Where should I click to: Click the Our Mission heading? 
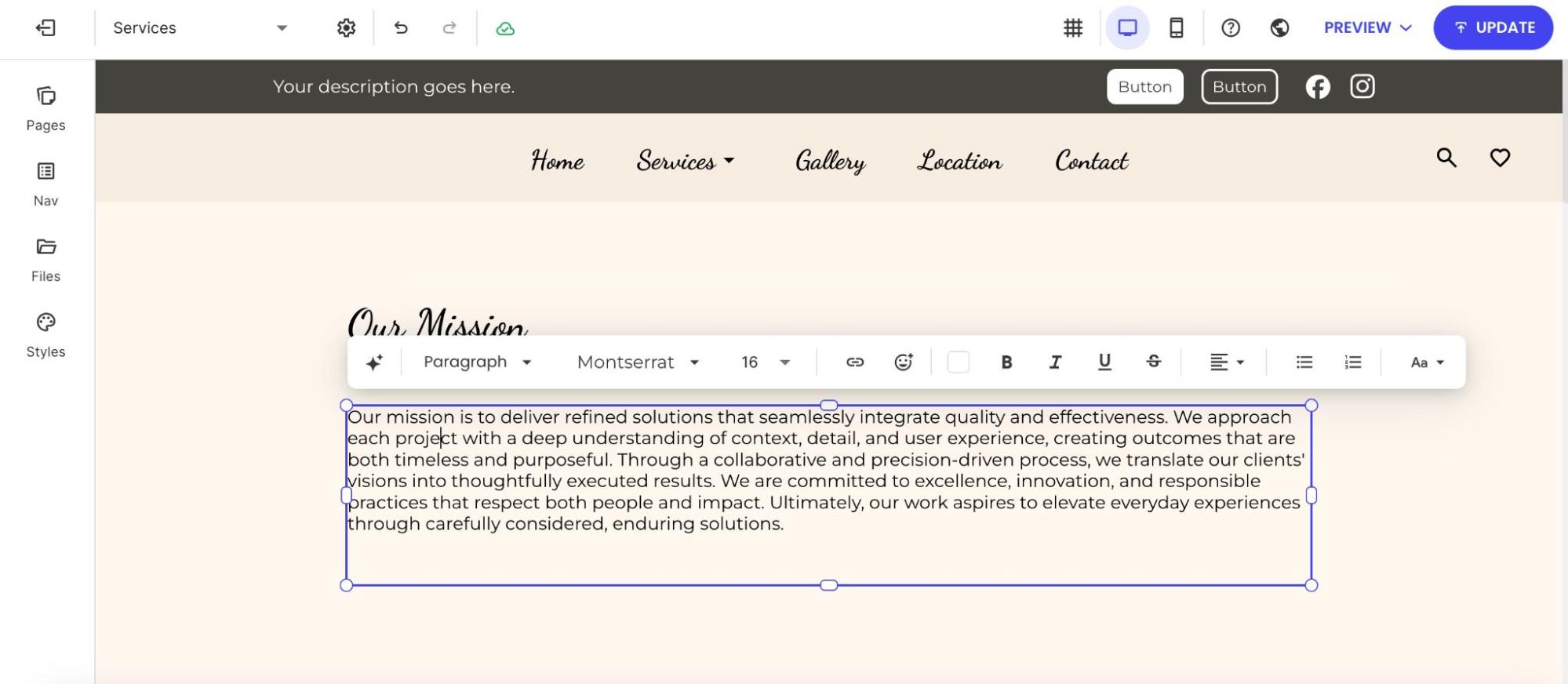[438, 322]
